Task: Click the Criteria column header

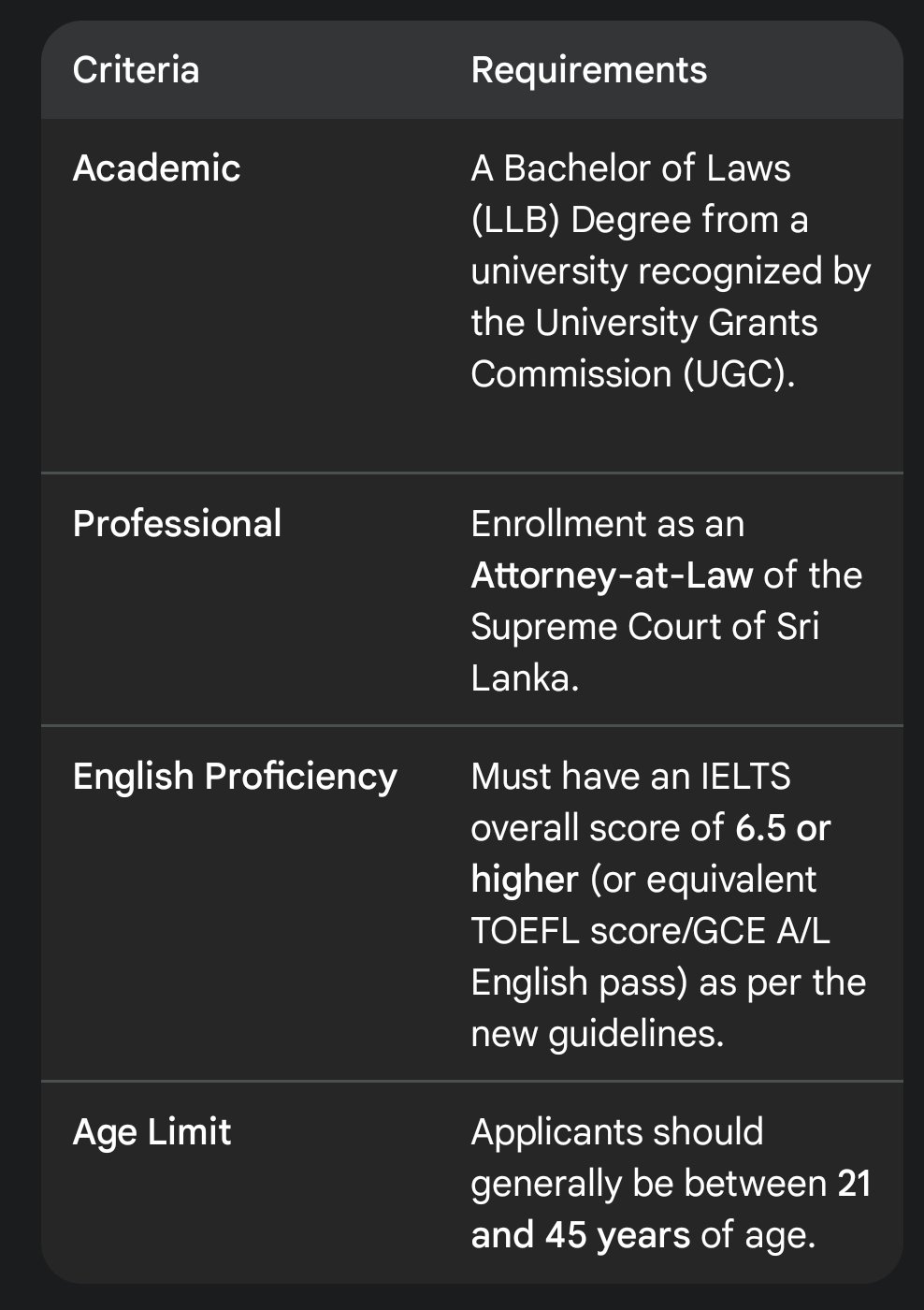Action: coord(136,70)
